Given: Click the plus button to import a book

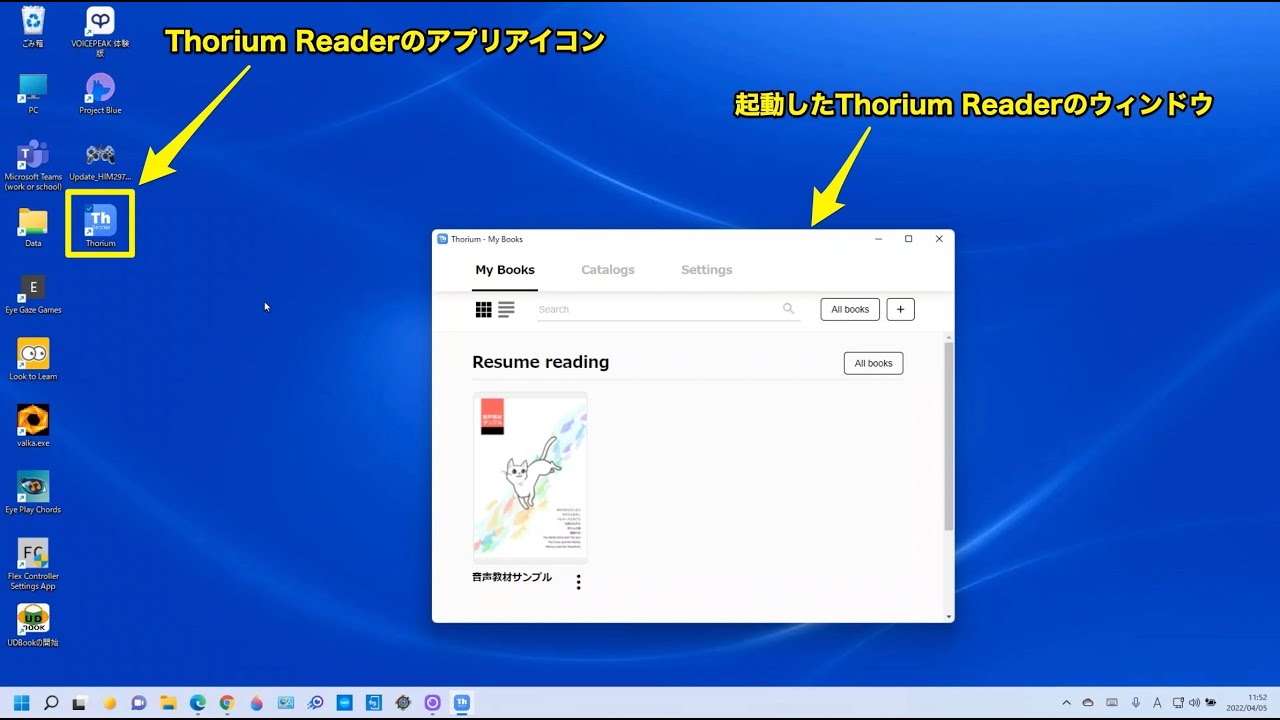Looking at the screenshot, I should point(900,309).
